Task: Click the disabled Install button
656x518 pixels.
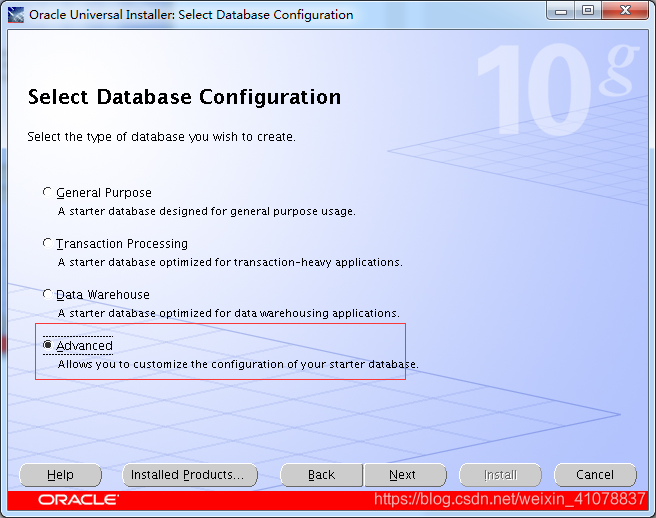Action: tap(500, 475)
